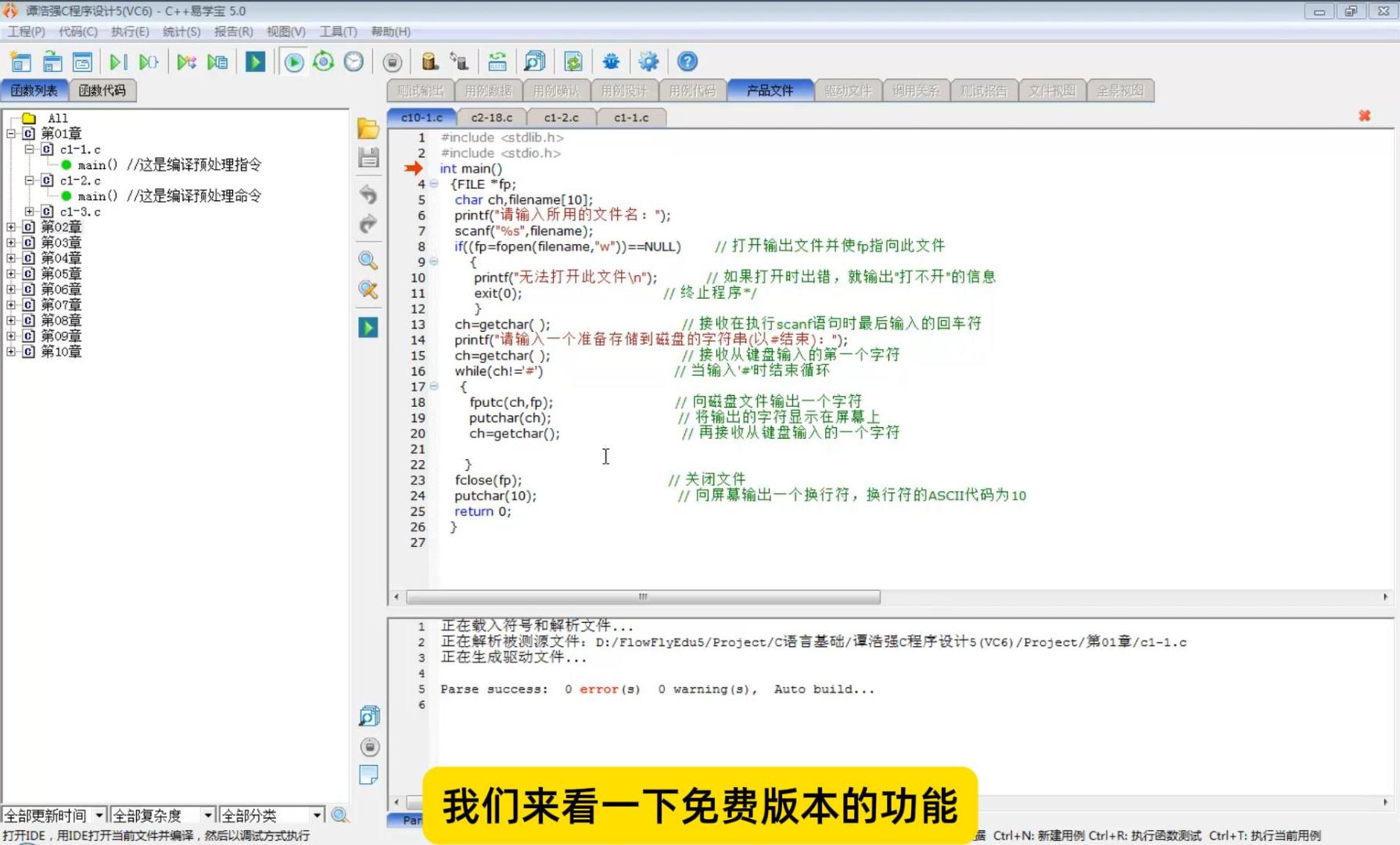Image resolution: width=1400 pixels, height=845 pixels.
Task: Expand the 第10章 tree node
Action: click(11, 351)
